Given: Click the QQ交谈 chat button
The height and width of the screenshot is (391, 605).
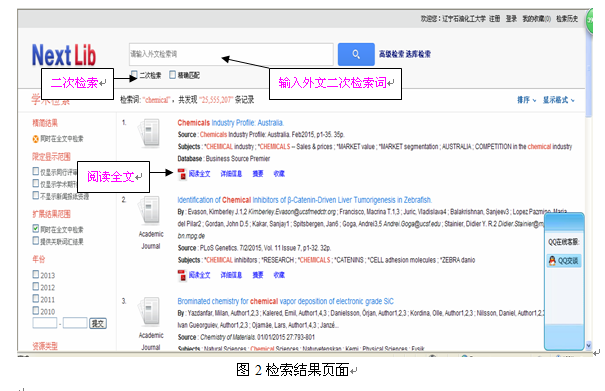Looking at the screenshot, I should pyautogui.click(x=564, y=261).
